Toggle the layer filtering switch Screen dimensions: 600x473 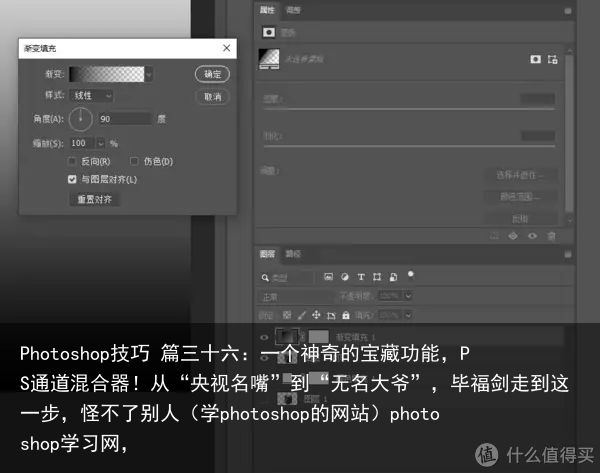coord(411,275)
